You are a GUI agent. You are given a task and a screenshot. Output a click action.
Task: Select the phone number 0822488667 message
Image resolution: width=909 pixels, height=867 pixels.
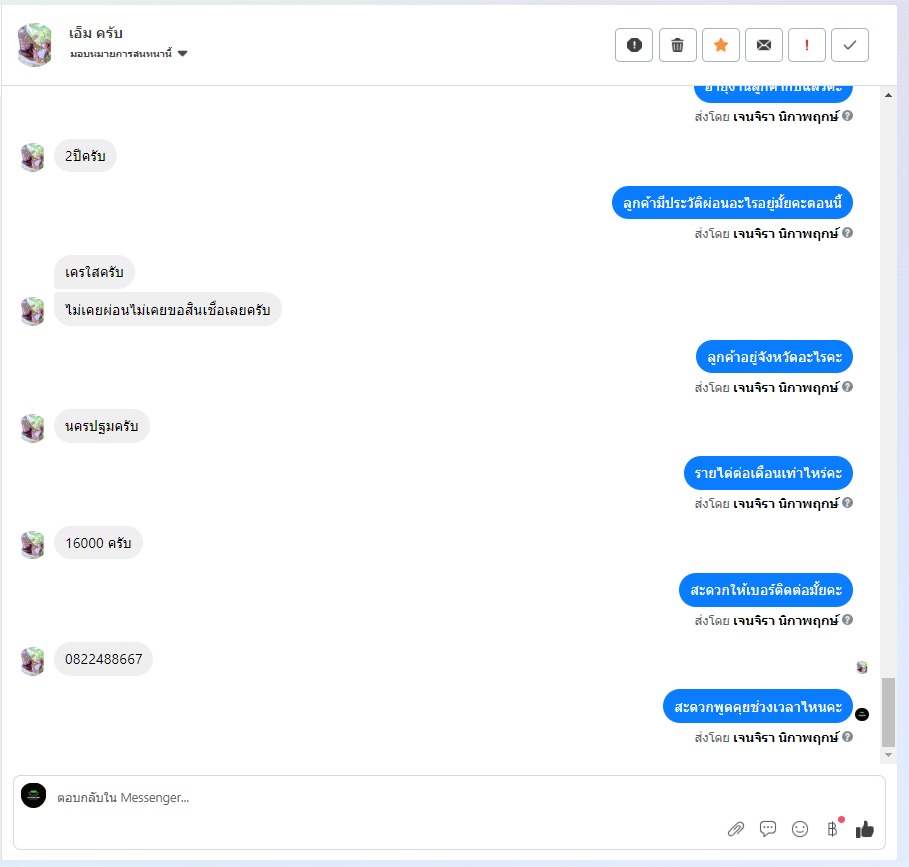click(x=103, y=659)
